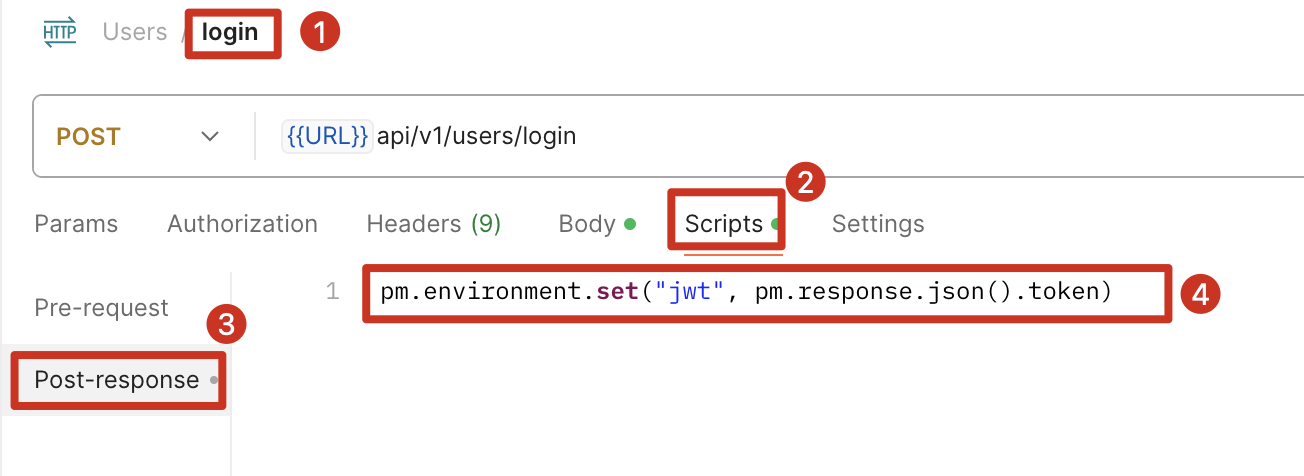Click the api/v1/users/login URL text
This screenshot has height=476, width=1304.
coord(477,136)
